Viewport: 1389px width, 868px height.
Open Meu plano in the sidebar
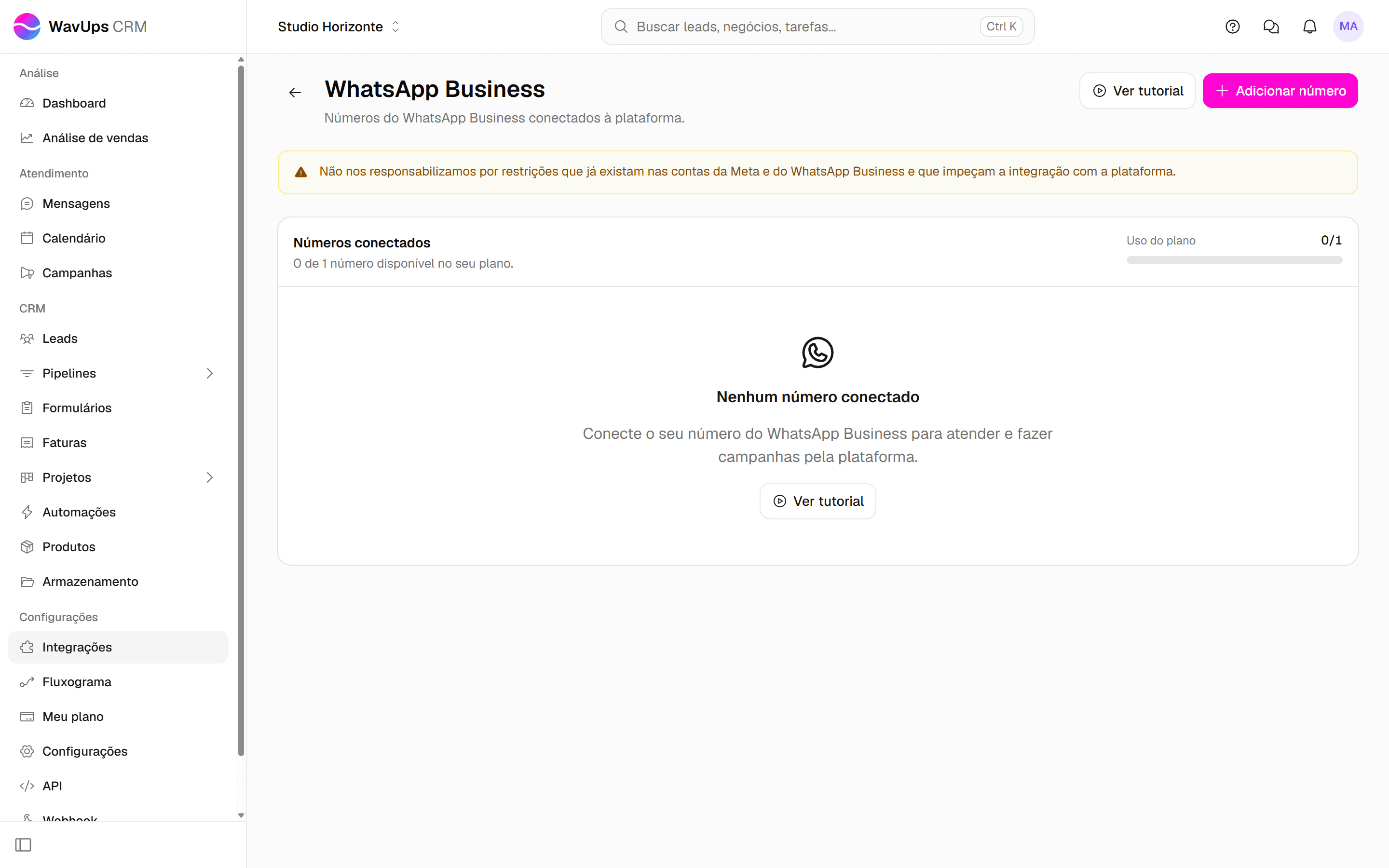[118, 717]
